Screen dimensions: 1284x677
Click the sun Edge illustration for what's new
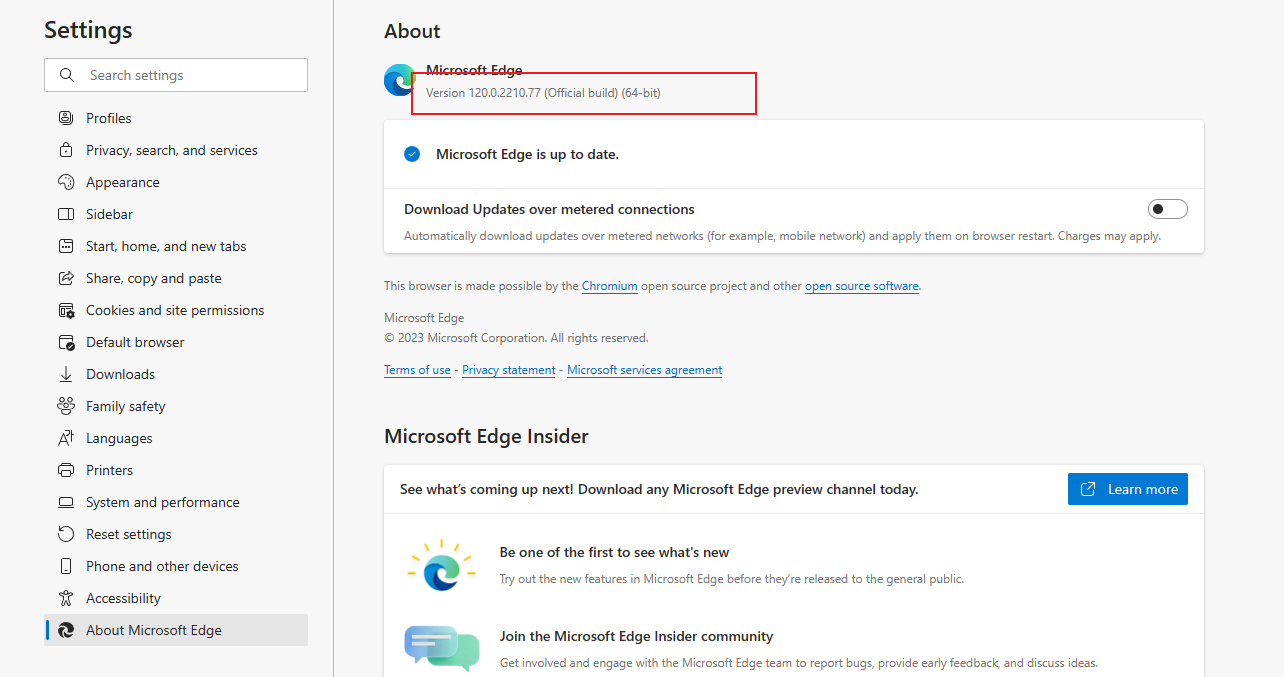tap(440, 566)
